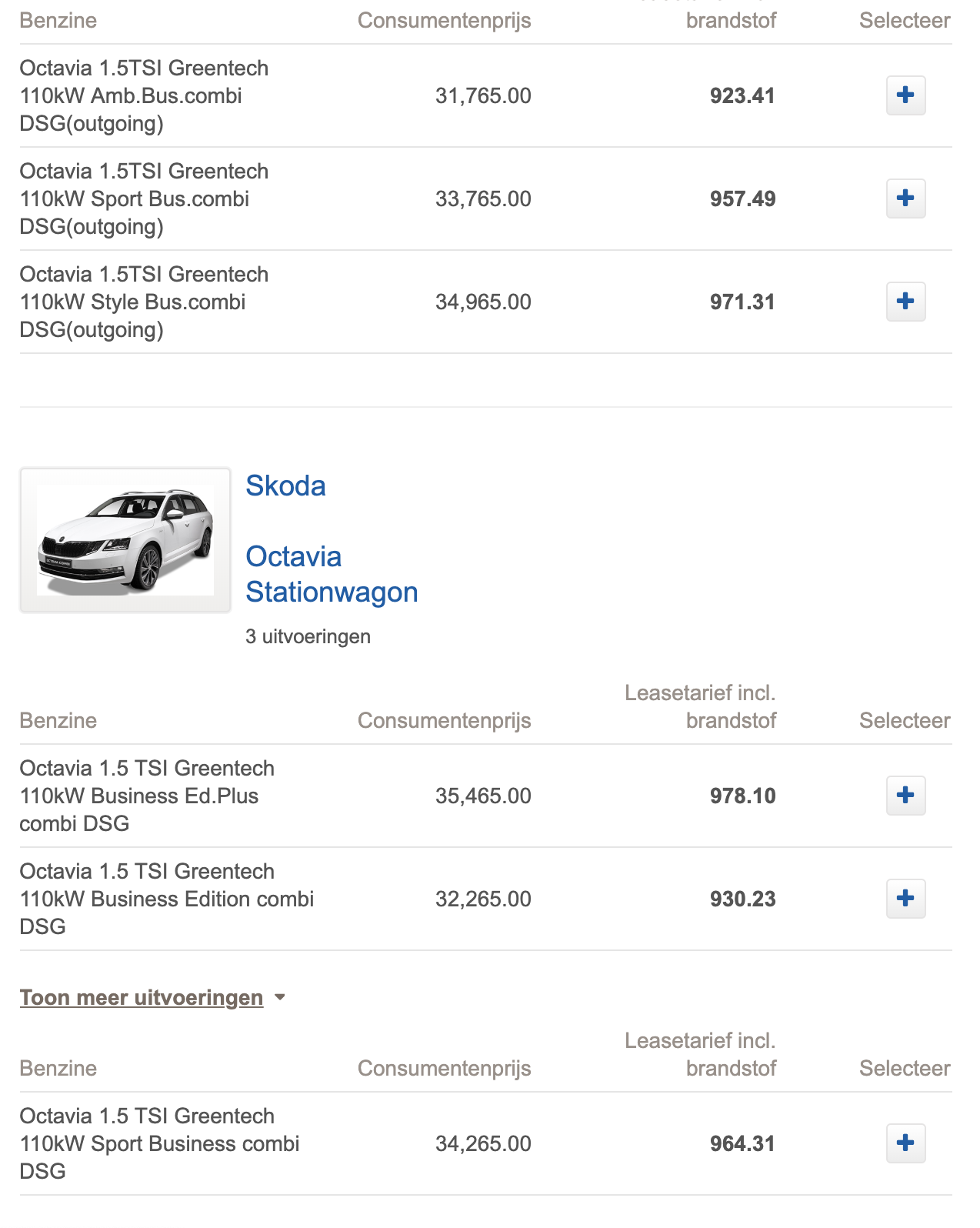Image resolution: width=980 pixels, height=1228 pixels.
Task: Click the Leasetarief incl. brandstof column header
Action: click(x=700, y=706)
